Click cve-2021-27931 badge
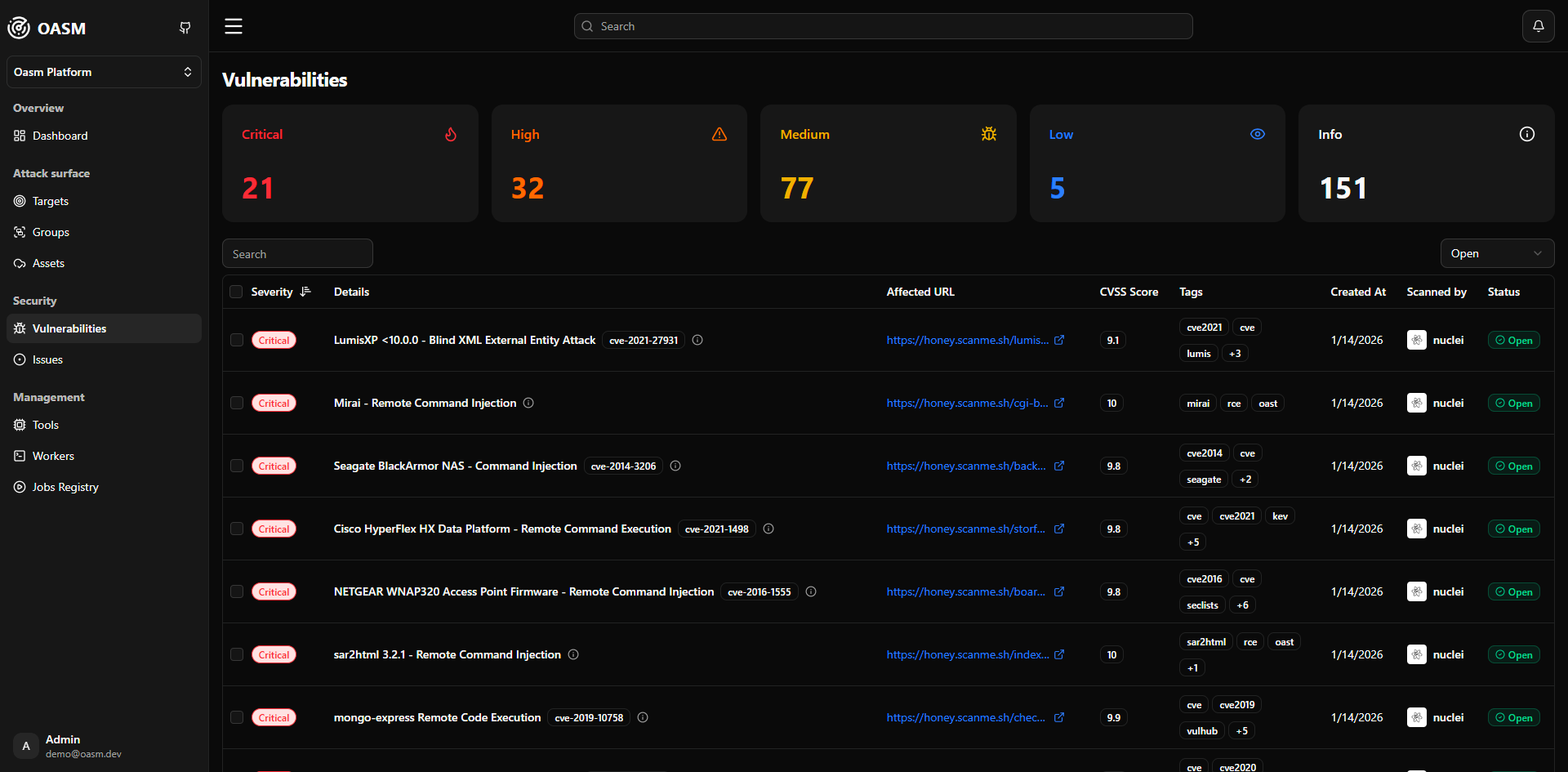Screen dimensions: 1568x772 pyautogui.click(x=644, y=340)
